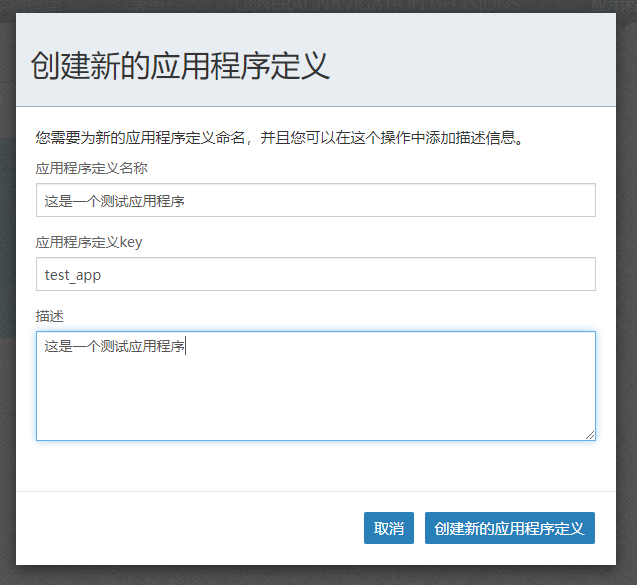637x585 pixels.
Task: Click the test_app text in key field
Action: click(x=73, y=274)
